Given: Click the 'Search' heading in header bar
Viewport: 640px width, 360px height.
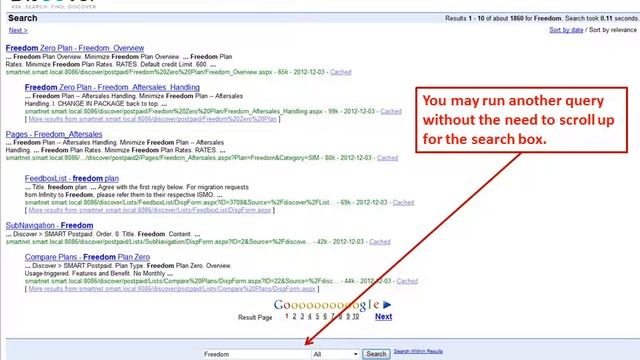Looking at the screenshot, I should point(22,18).
